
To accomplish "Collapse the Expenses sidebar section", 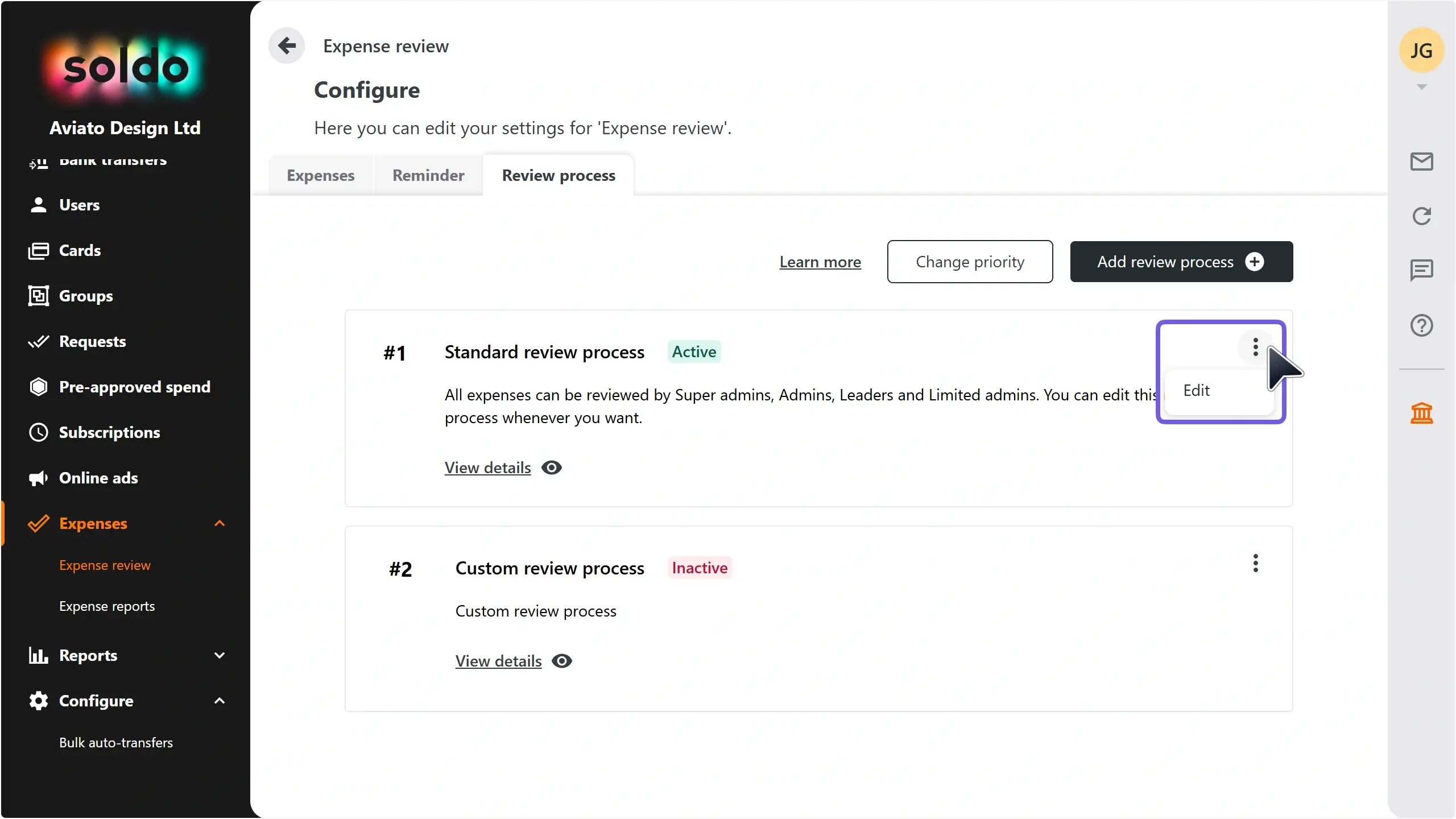I will click(220, 523).
